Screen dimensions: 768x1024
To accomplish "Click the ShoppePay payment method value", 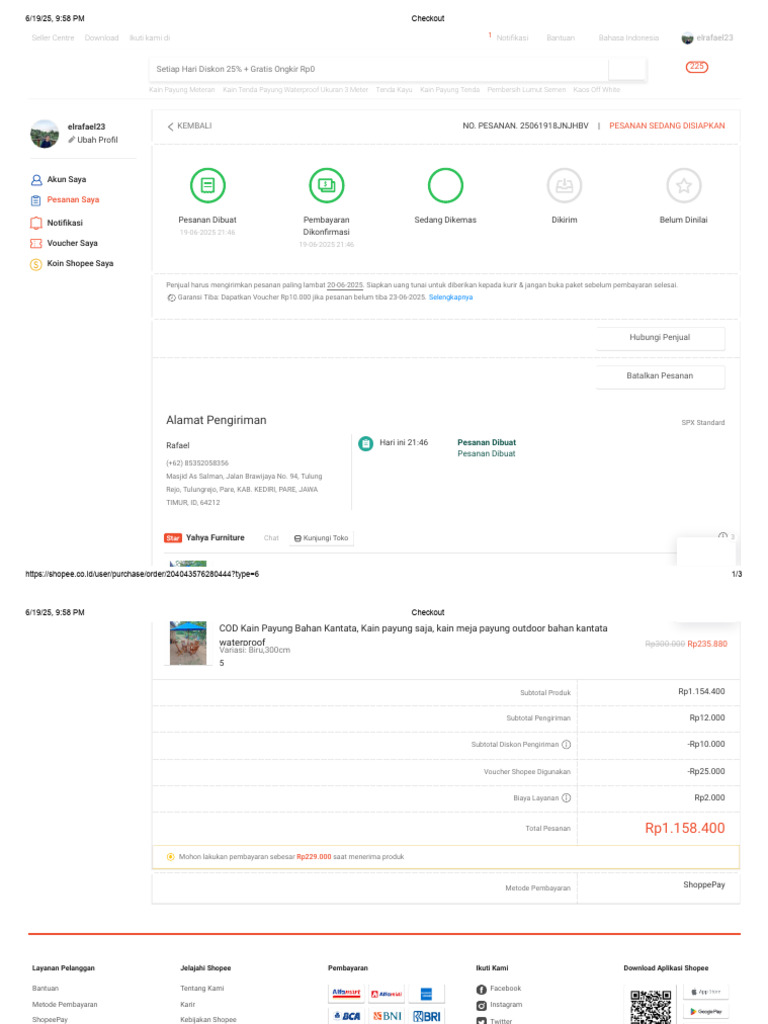I will click(x=704, y=885).
